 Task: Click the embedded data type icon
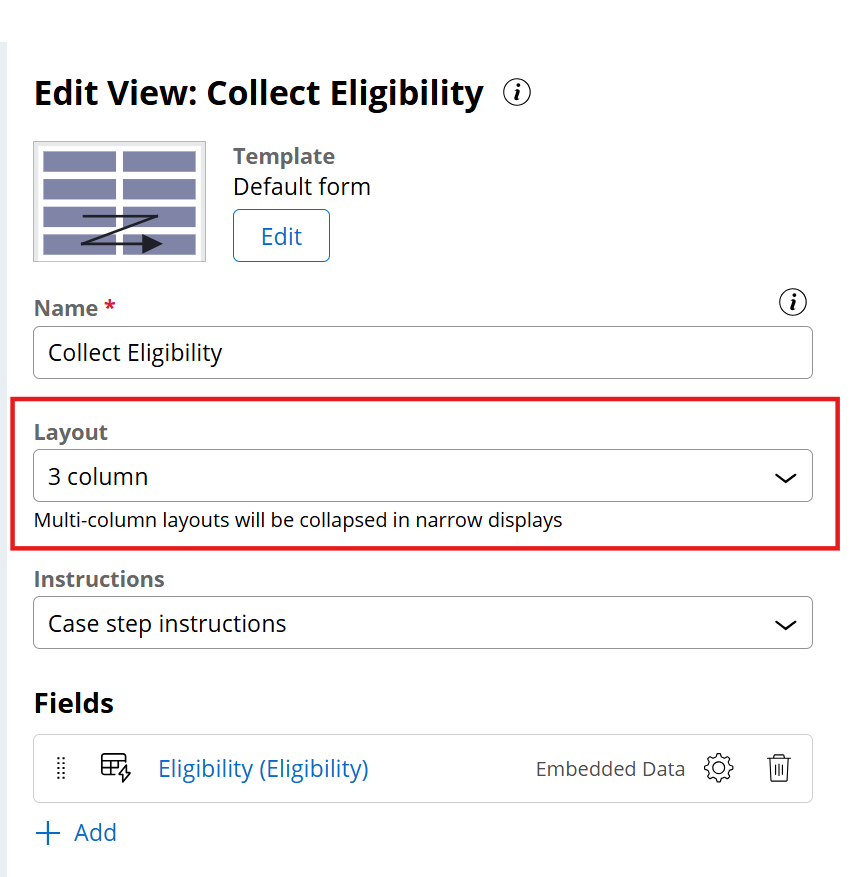point(116,768)
